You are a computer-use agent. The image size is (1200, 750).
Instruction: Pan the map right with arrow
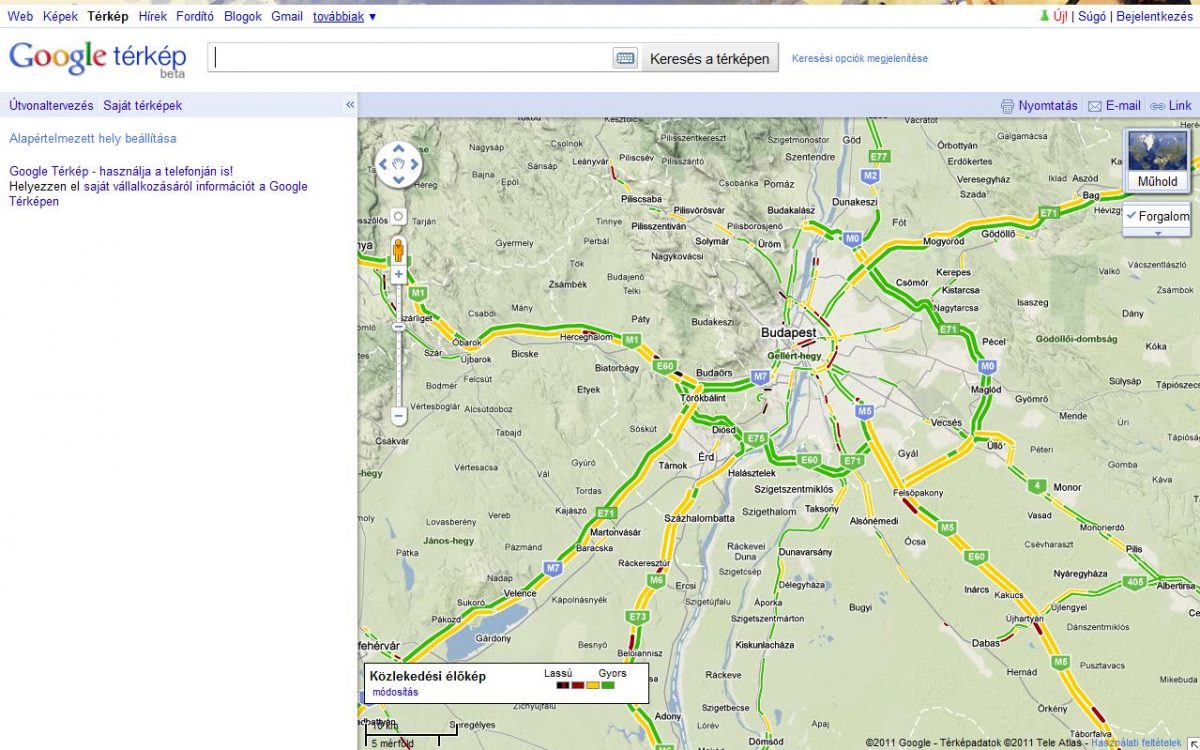tap(414, 163)
